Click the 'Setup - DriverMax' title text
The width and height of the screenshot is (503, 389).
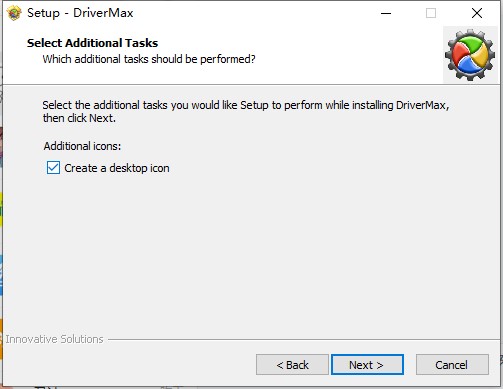[x=80, y=13]
